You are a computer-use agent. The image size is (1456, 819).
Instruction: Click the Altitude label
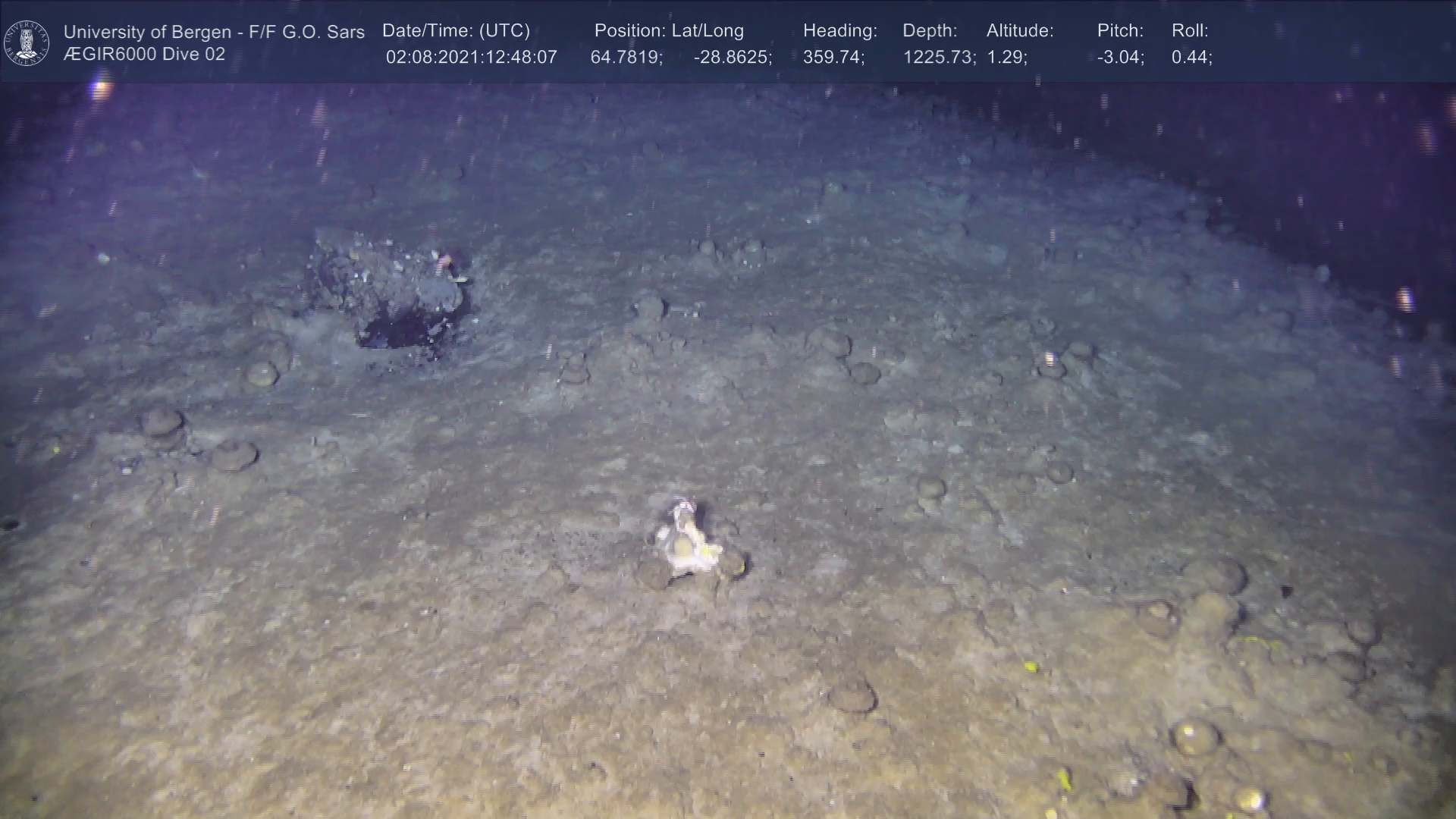coord(1020,31)
